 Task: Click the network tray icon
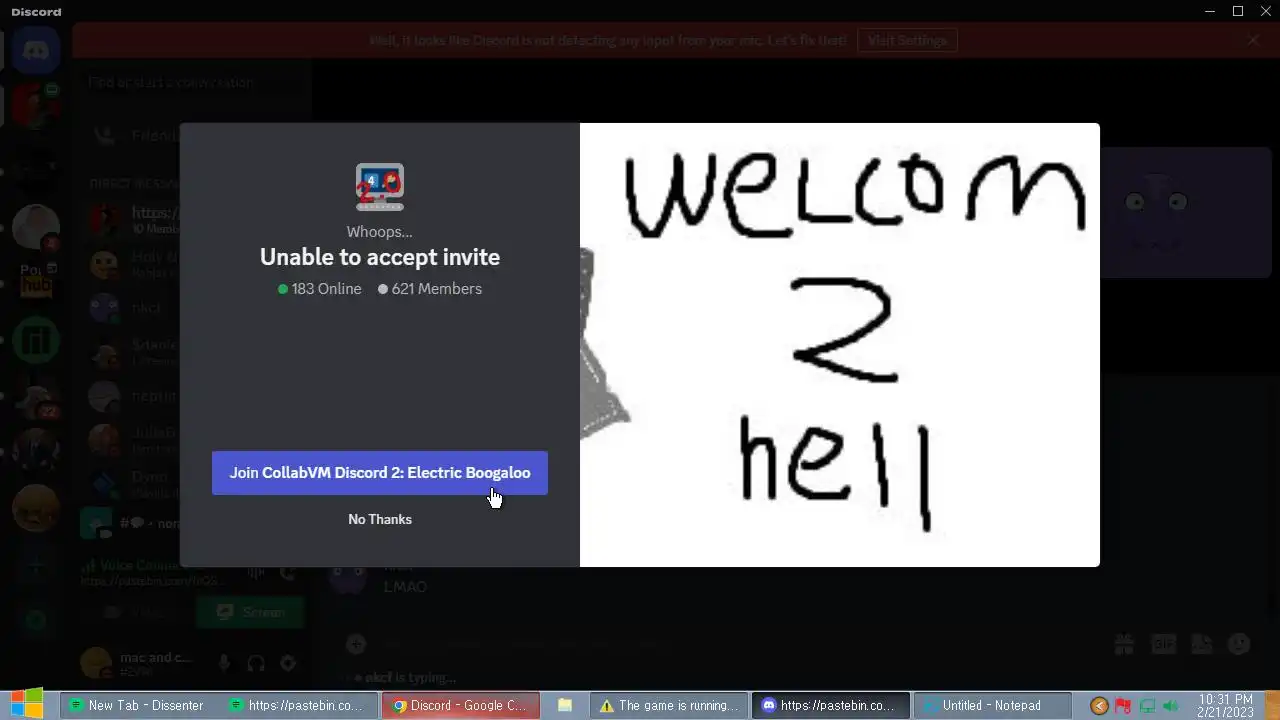(1147, 706)
